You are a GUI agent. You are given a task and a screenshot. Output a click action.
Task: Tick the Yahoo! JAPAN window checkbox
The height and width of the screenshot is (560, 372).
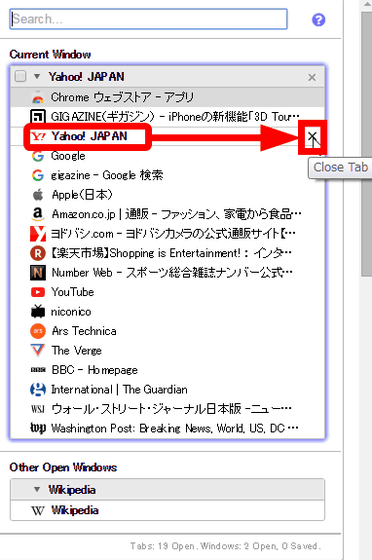20,76
